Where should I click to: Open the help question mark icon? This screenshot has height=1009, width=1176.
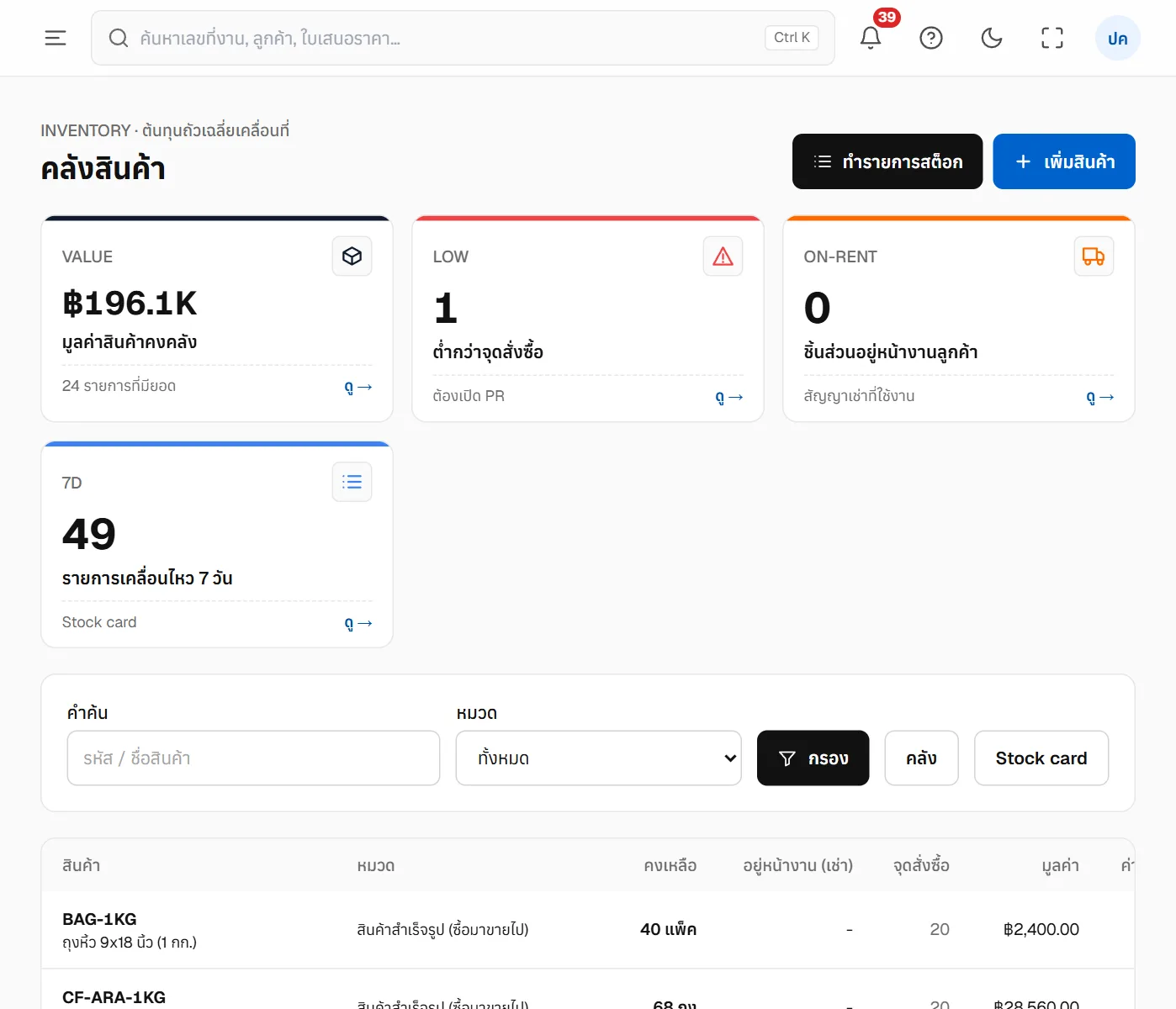pyautogui.click(x=931, y=38)
